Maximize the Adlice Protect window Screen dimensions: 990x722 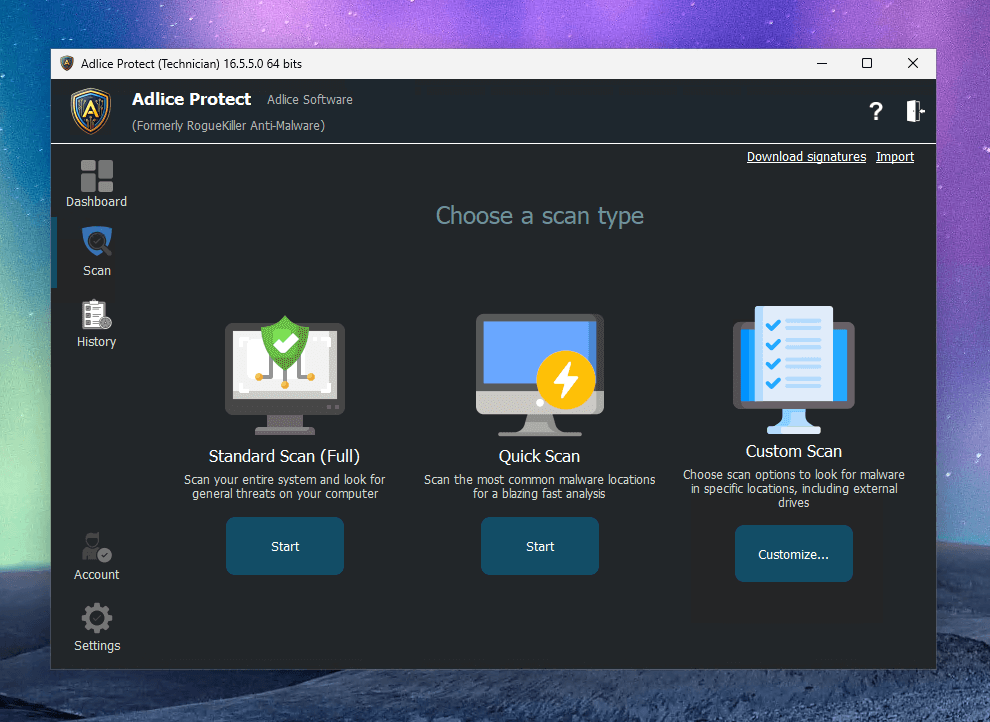coord(867,64)
